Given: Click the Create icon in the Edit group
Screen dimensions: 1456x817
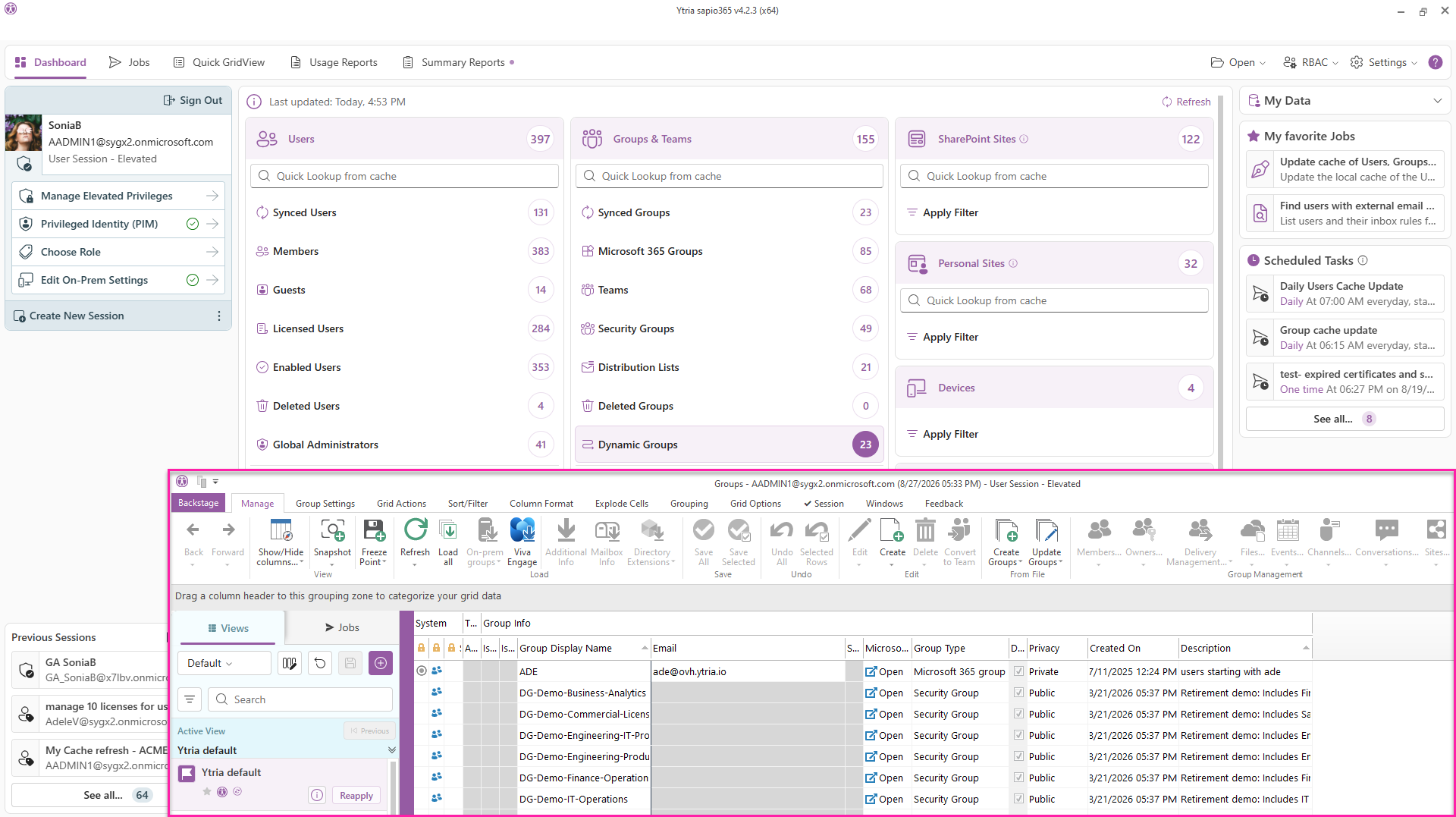Looking at the screenshot, I should pyautogui.click(x=893, y=529).
